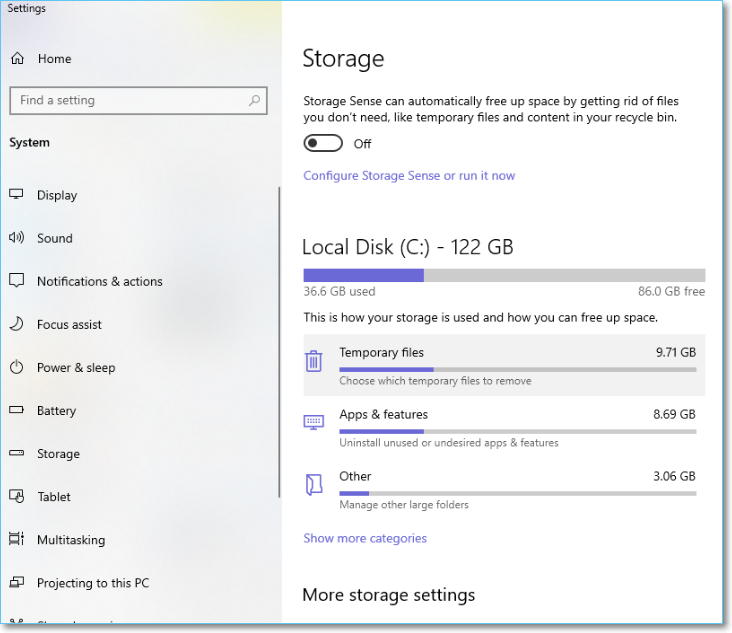Expand the Show more categories list

point(365,538)
